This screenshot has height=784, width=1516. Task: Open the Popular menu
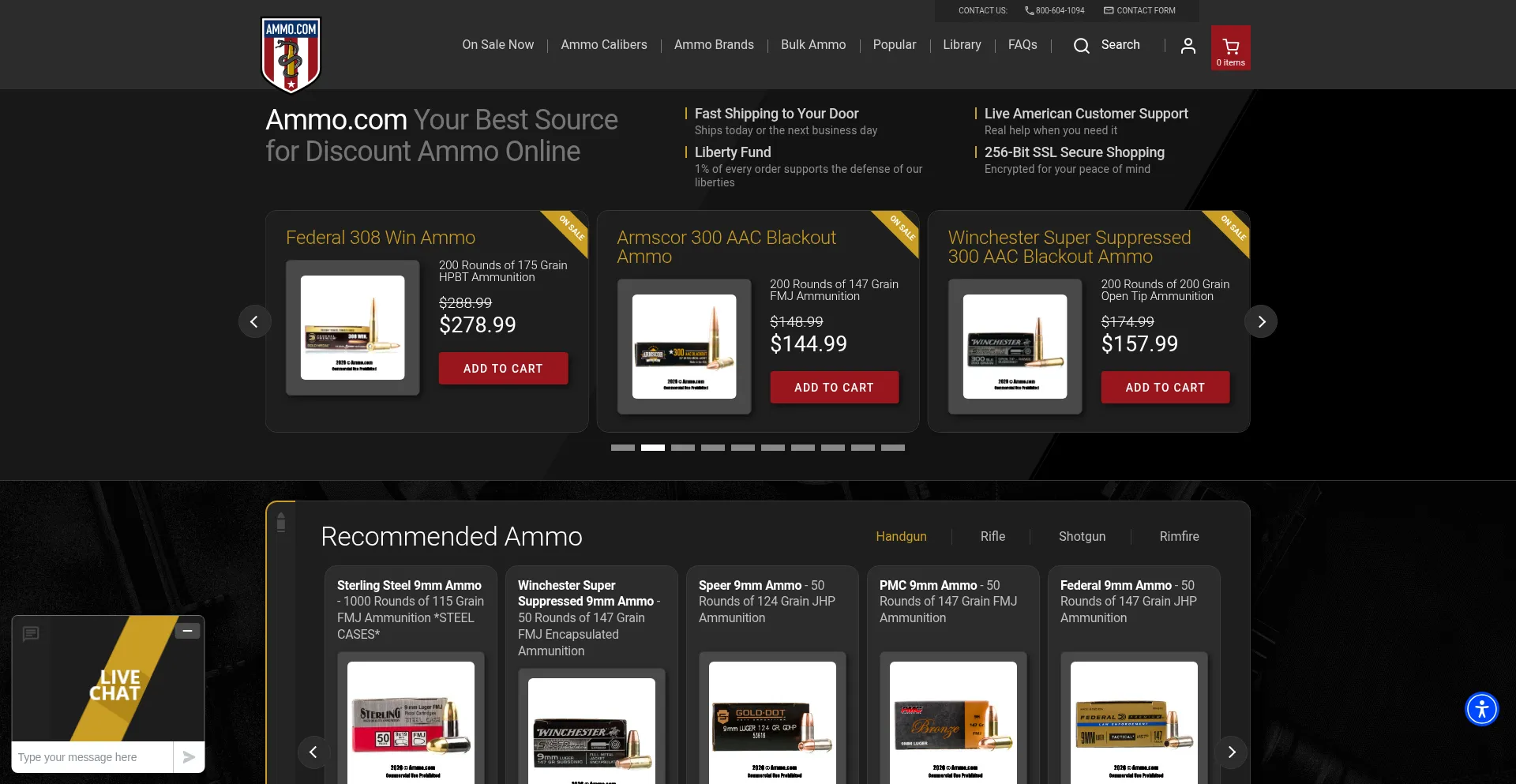click(x=895, y=45)
